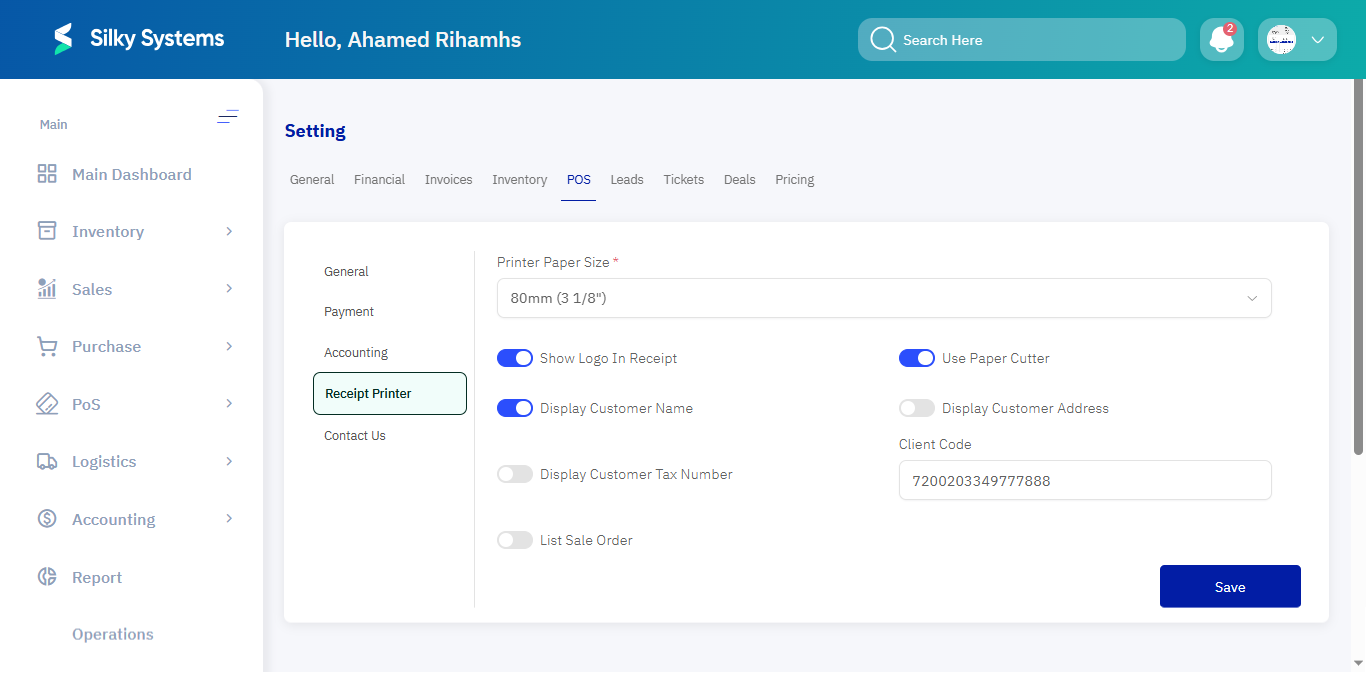
Task: Collapse sidebar using the hamburger menu icon
Action: pos(228,117)
